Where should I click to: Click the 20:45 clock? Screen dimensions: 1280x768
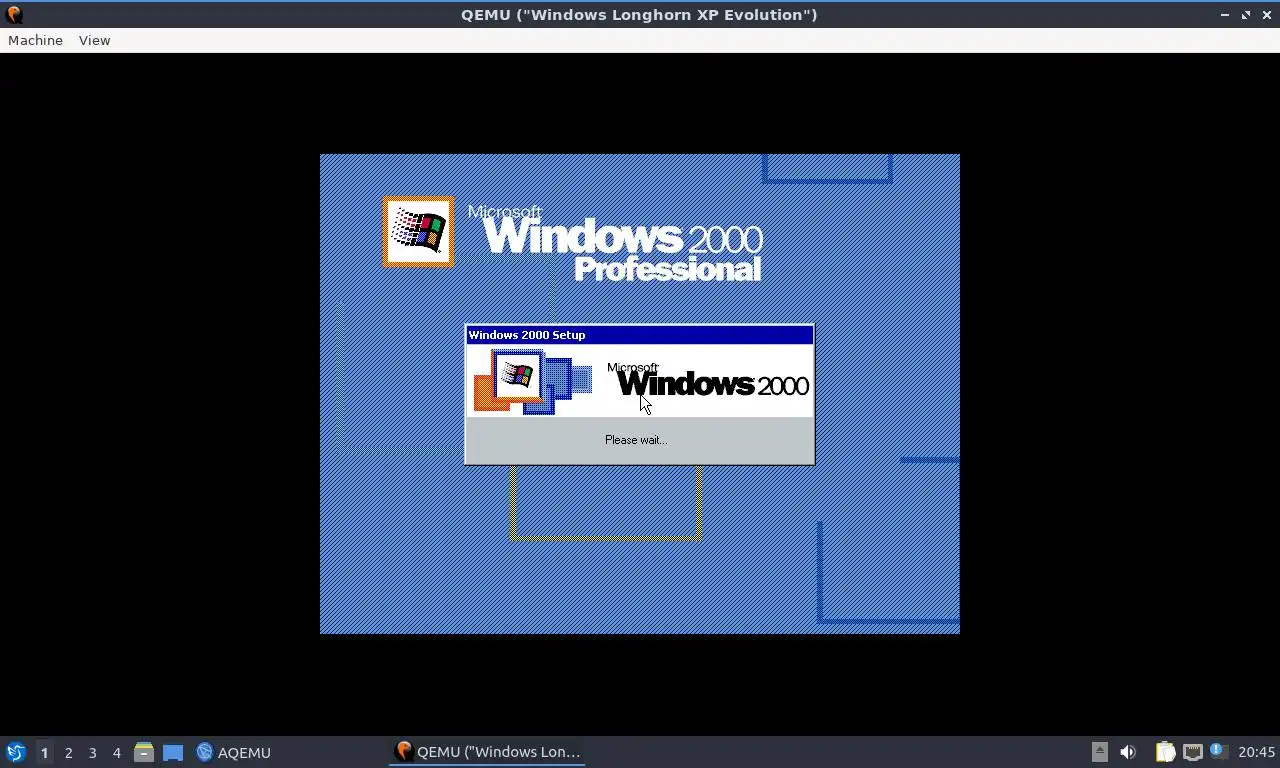1256,752
